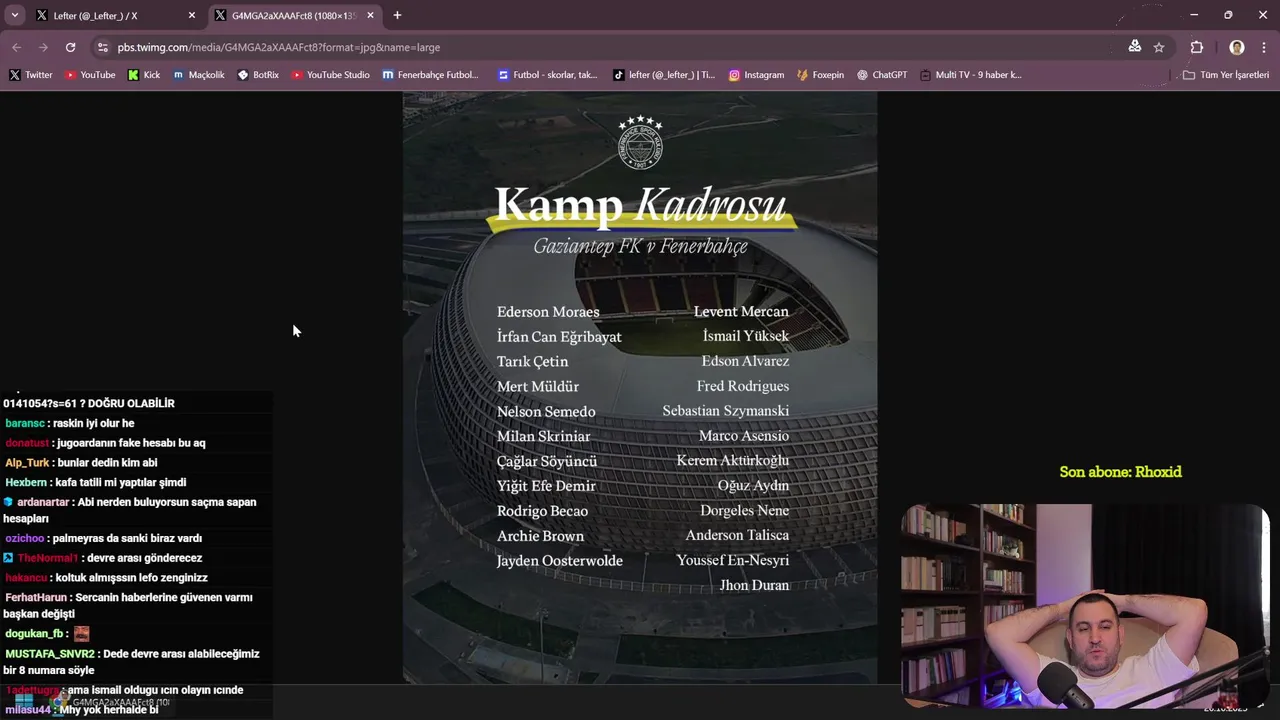Open the Kick bookmark
1280x720 pixels.
[144, 75]
